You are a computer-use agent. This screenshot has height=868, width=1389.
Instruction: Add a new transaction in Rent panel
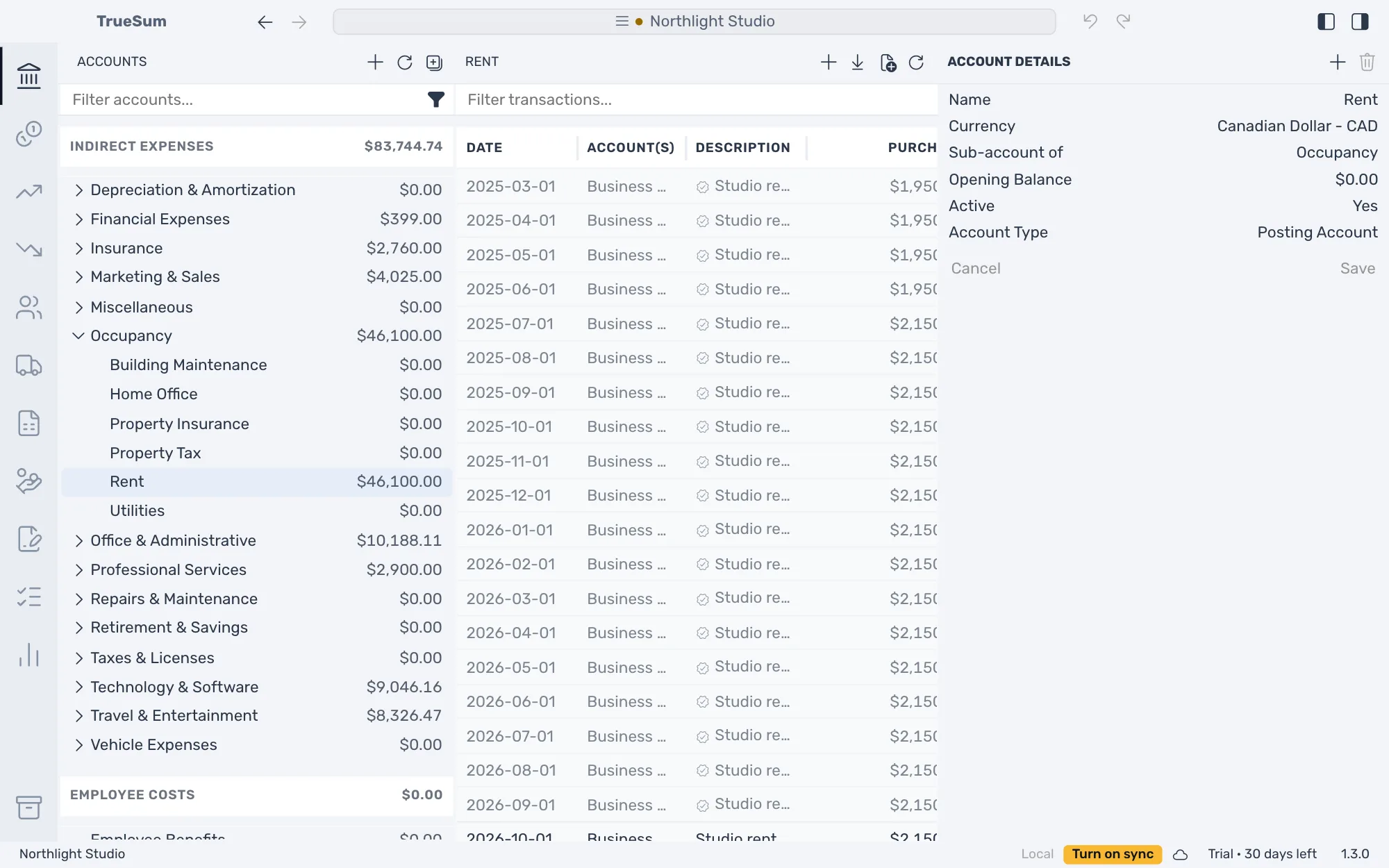(x=828, y=62)
